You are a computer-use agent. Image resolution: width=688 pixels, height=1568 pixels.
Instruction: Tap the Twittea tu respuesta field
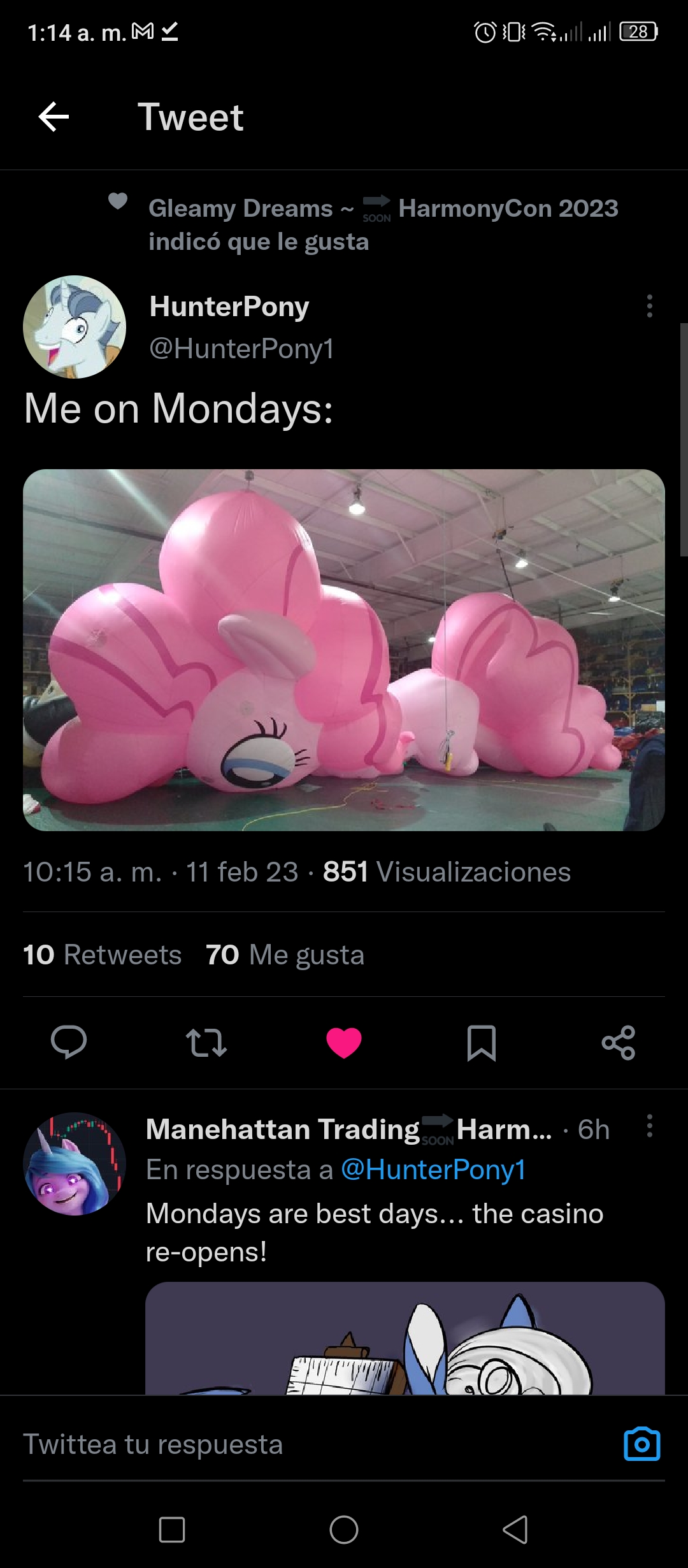coord(319,1444)
